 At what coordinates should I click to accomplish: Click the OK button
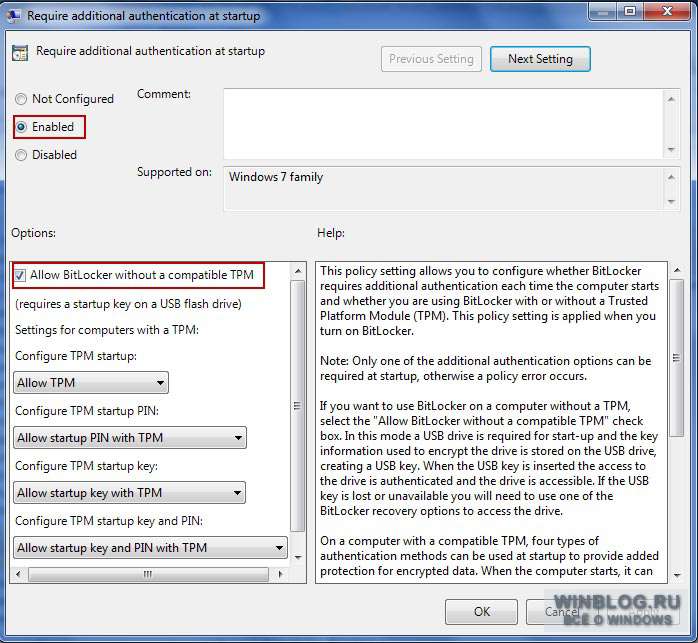click(481, 612)
